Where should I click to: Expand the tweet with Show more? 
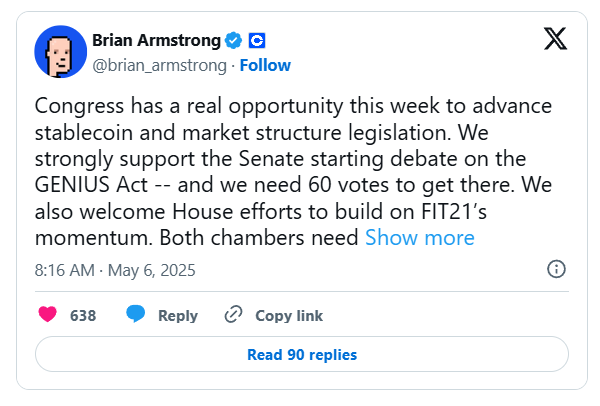tap(419, 237)
